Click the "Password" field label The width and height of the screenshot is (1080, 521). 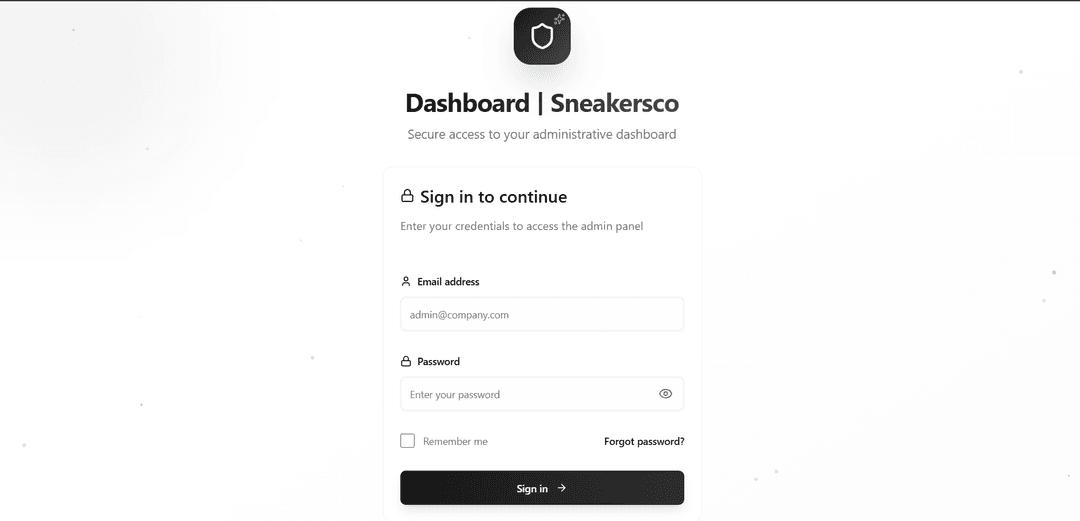click(438, 362)
